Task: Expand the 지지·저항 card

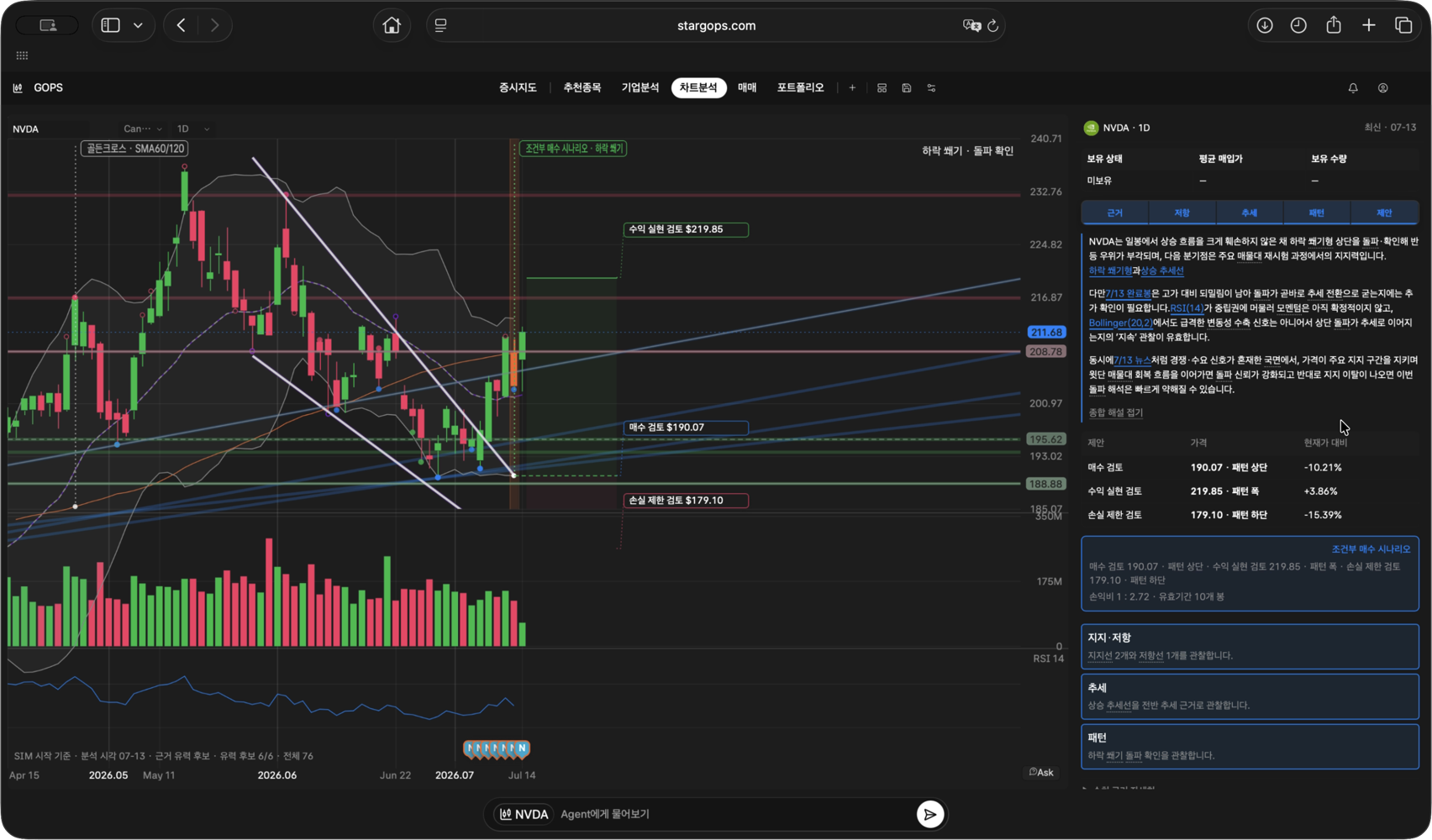Action: coord(1250,646)
